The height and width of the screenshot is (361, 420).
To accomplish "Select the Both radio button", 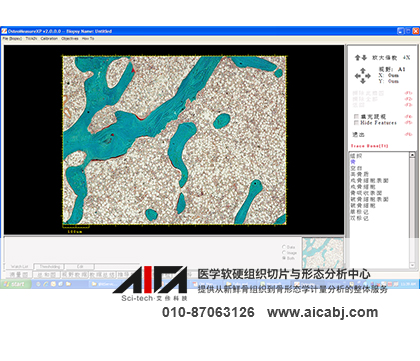I will point(284,258).
